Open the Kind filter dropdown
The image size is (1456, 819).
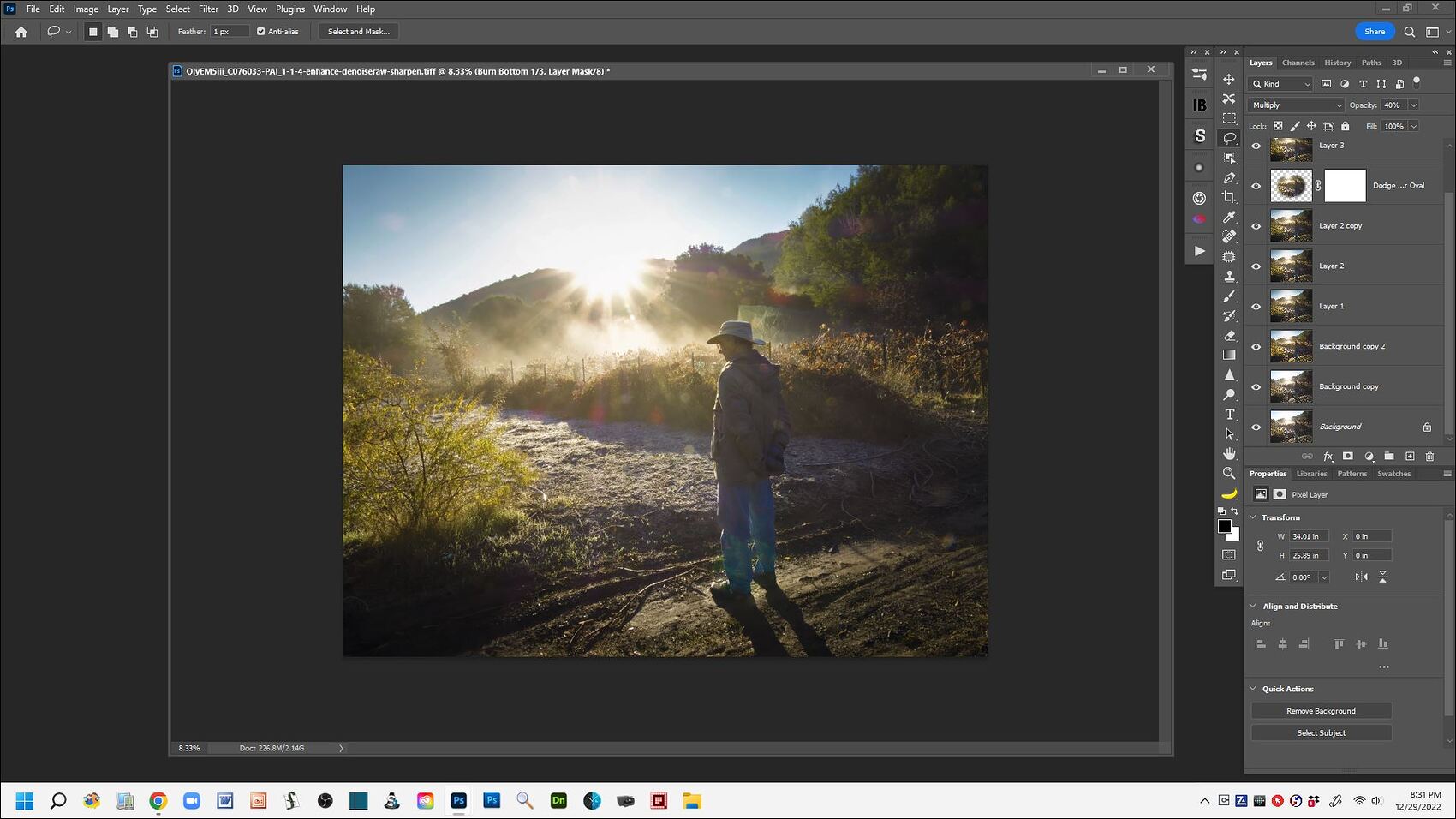tap(1280, 83)
